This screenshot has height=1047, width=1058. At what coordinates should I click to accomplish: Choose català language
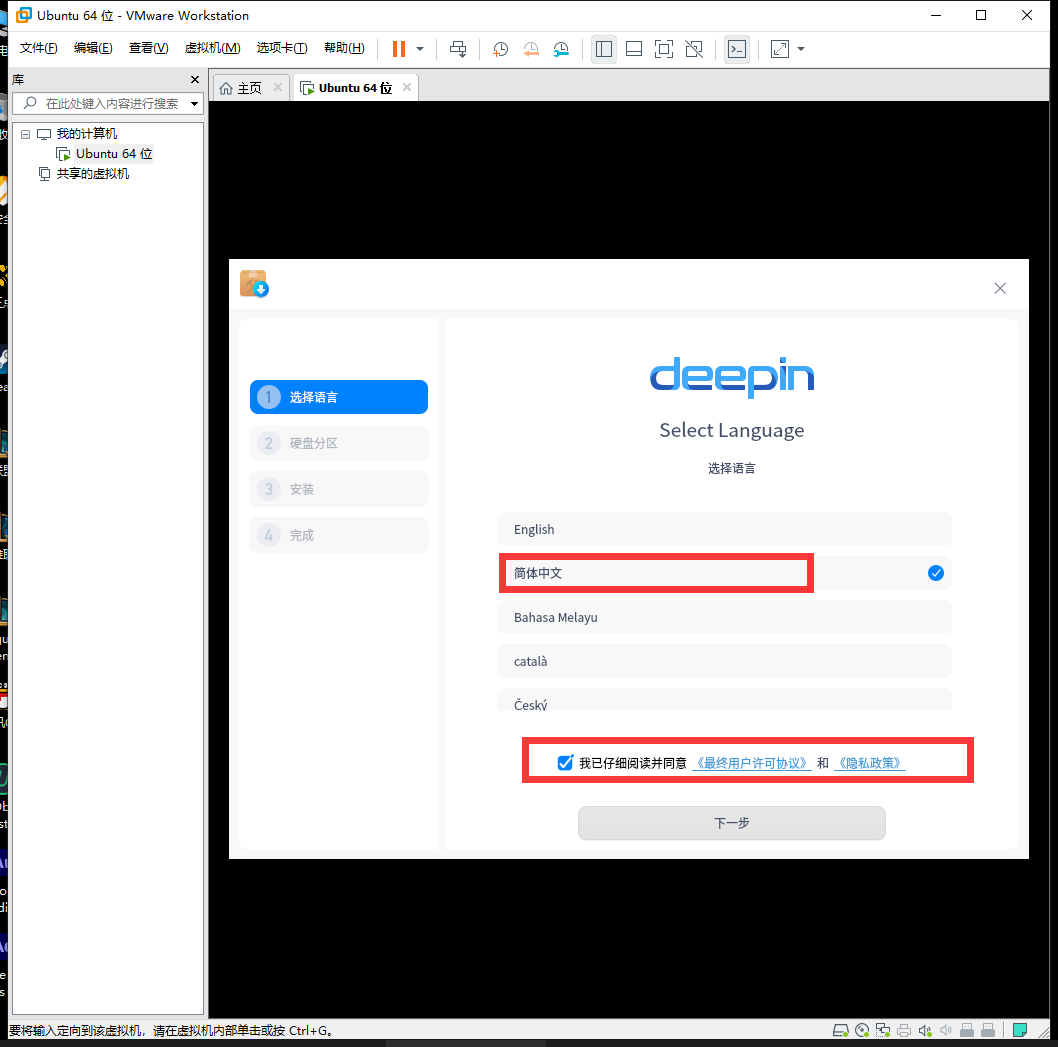(724, 661)
